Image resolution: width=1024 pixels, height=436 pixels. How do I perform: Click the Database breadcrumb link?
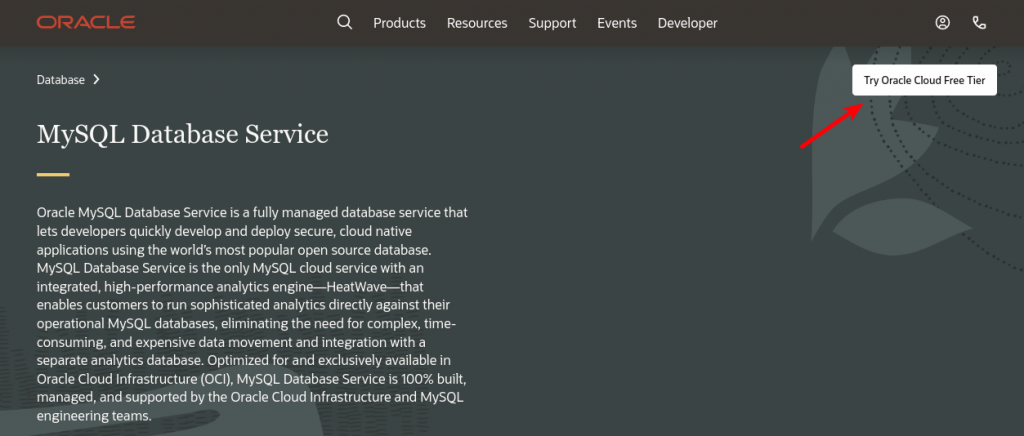point(61,80)
